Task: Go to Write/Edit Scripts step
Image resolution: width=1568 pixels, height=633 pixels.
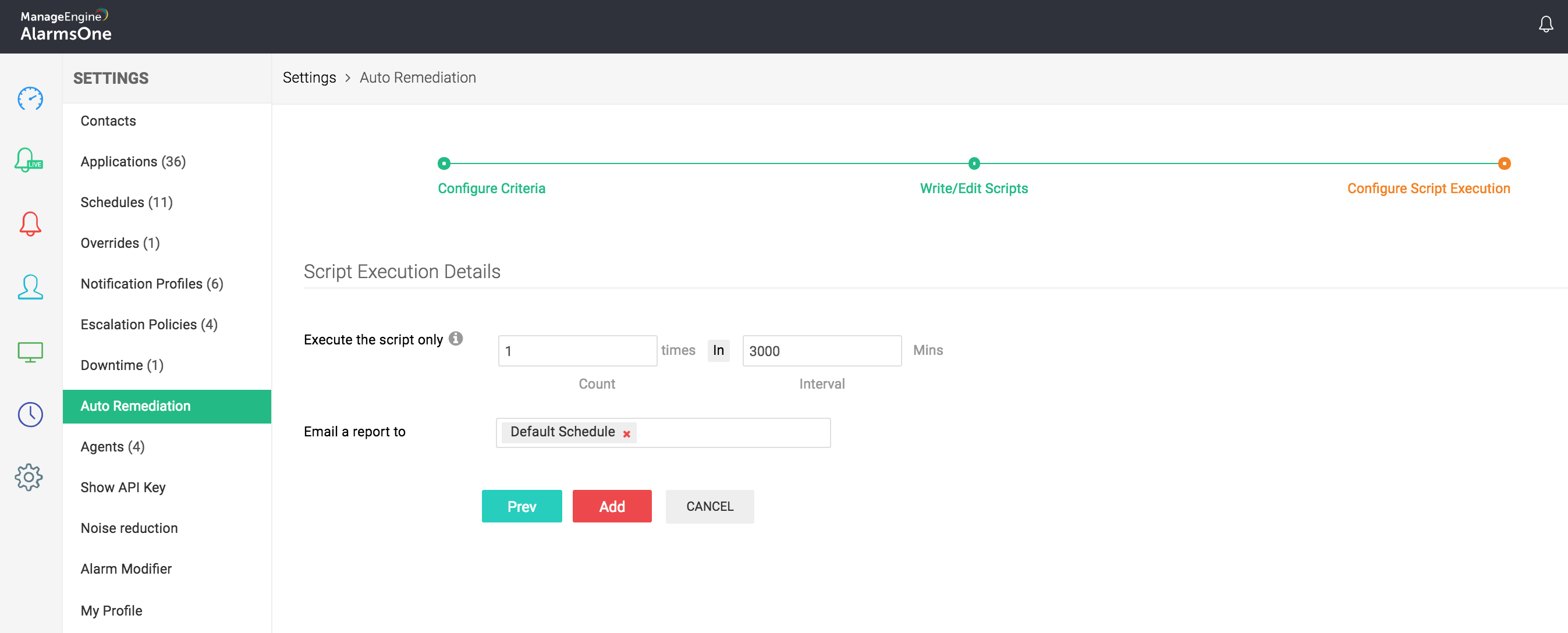Action: click(x=974, y=189)
